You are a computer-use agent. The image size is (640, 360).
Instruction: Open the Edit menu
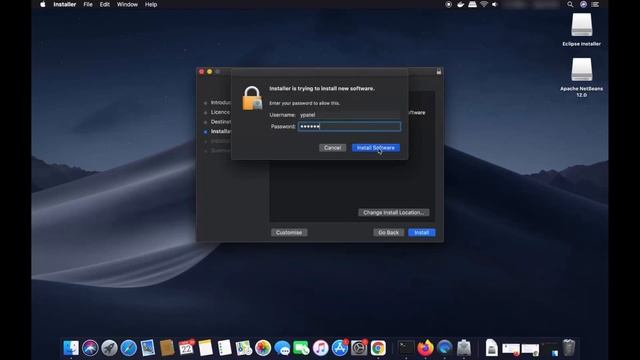[x=104, y=4]
